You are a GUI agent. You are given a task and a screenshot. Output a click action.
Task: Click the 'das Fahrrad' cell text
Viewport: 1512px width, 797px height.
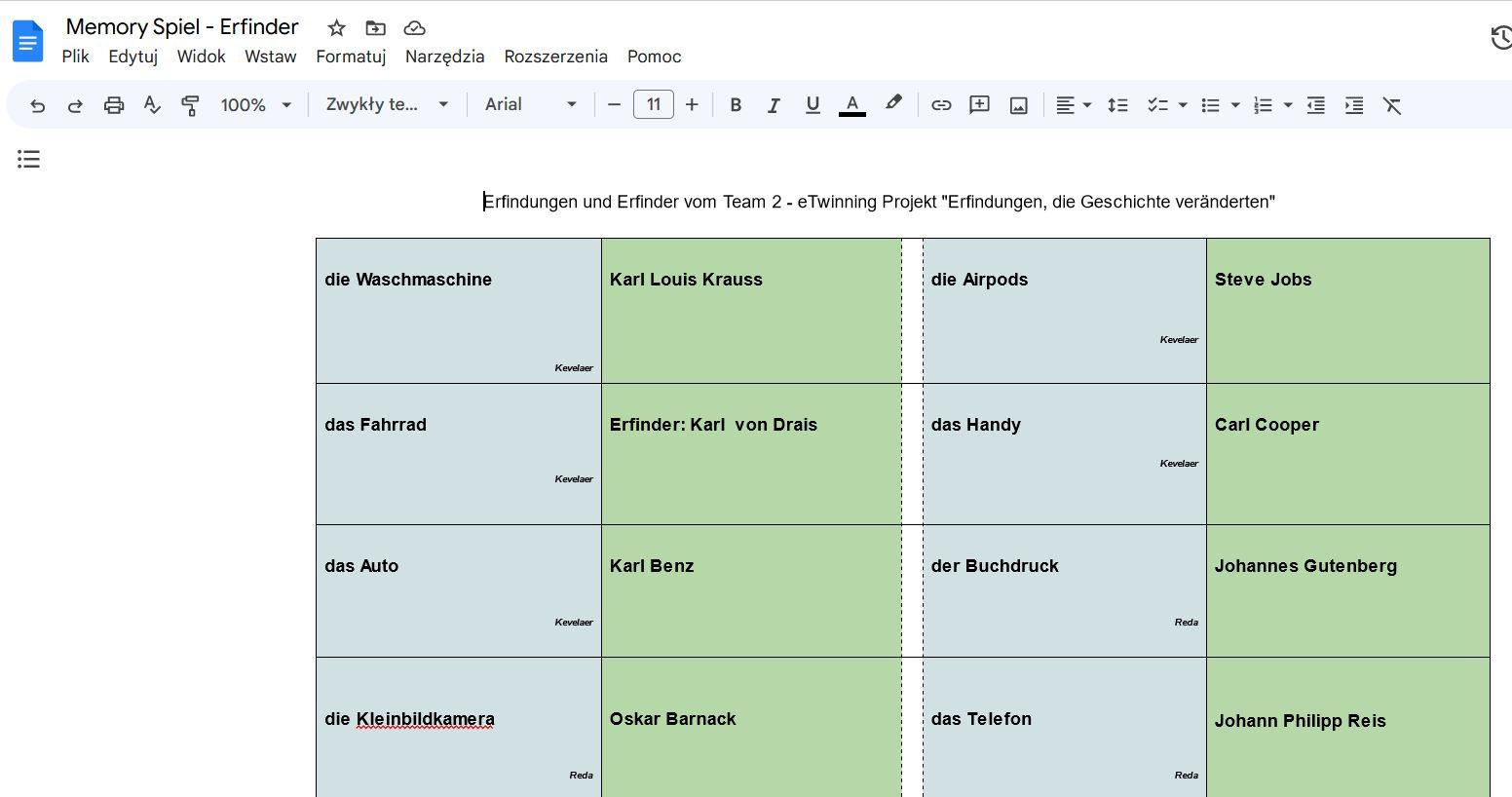pyautogui.click(x=375, y=425)
